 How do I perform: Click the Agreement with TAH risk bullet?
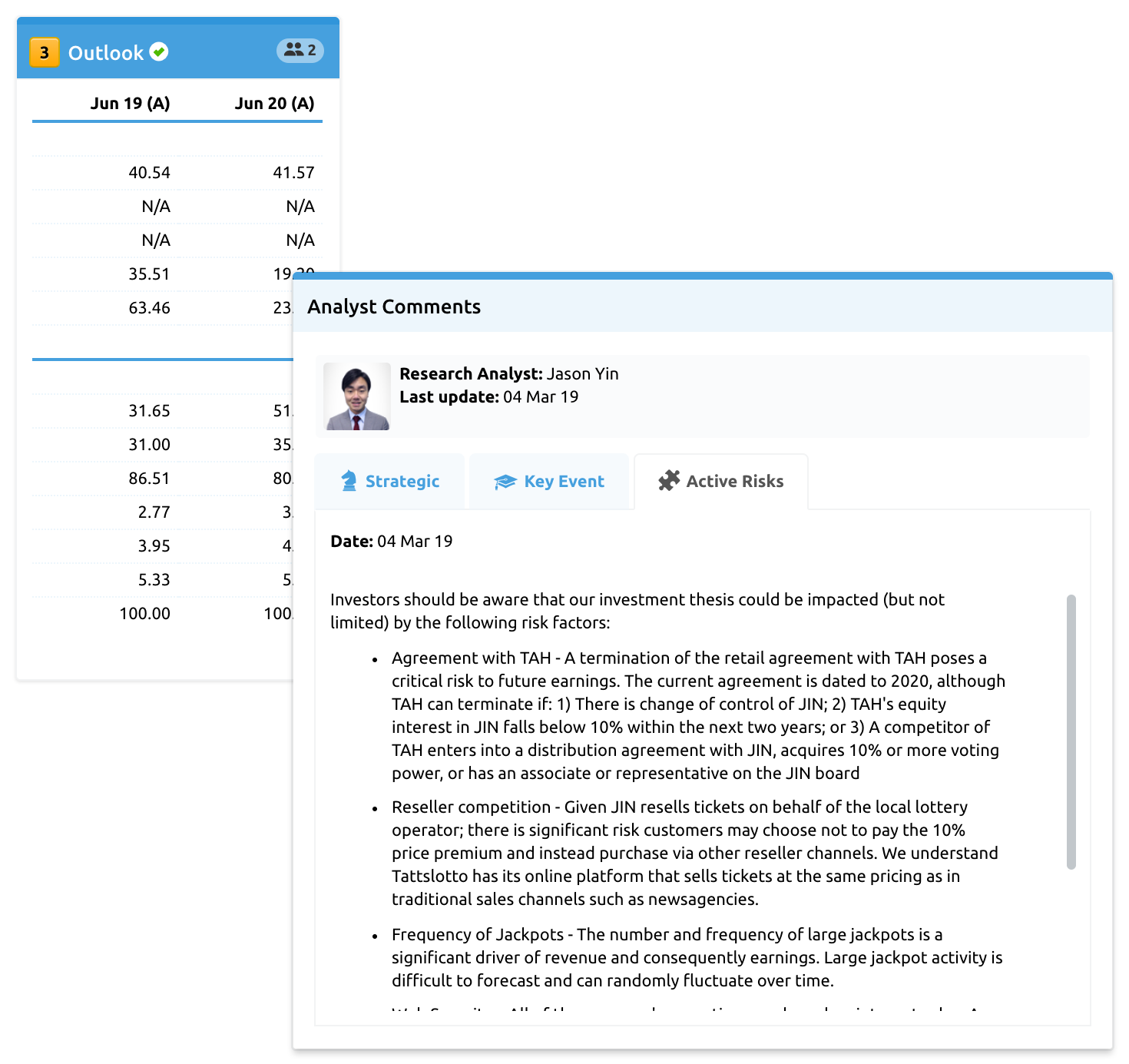pyautogui.click(x=698, y=715)
